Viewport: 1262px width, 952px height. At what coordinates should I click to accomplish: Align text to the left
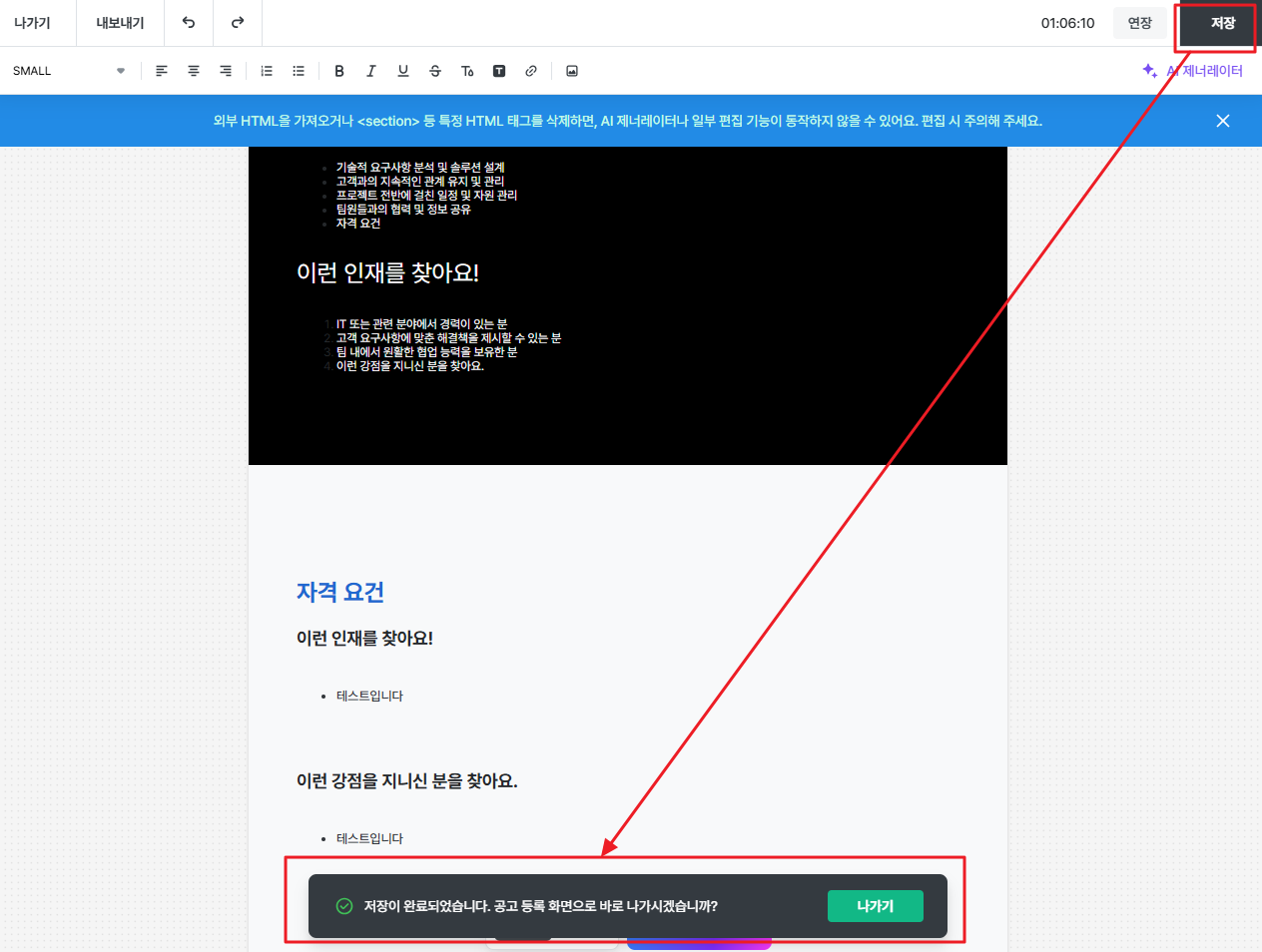162,71
